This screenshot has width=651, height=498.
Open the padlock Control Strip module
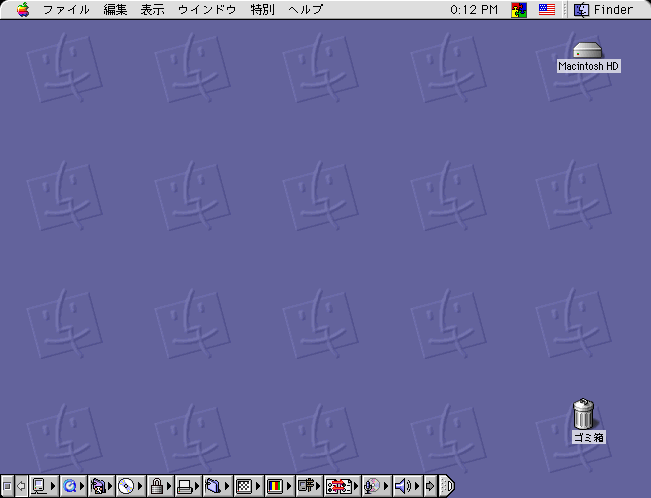pyautogui.click(x=160, y=486)
